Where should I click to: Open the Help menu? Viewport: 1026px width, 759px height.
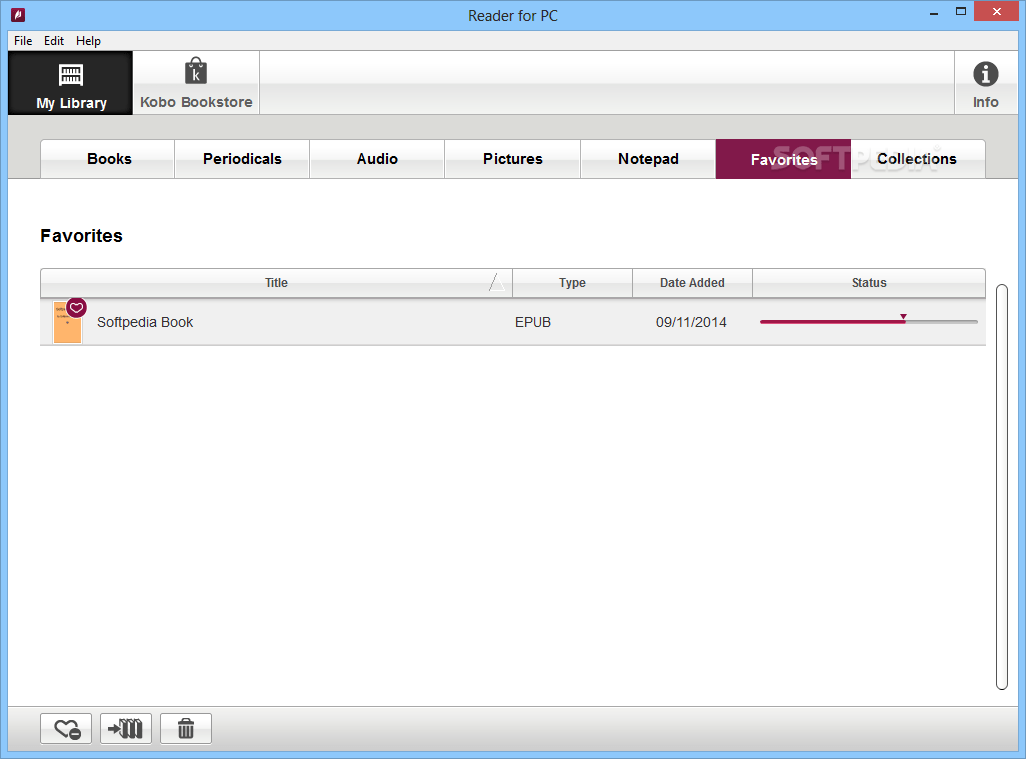[88, 41]
